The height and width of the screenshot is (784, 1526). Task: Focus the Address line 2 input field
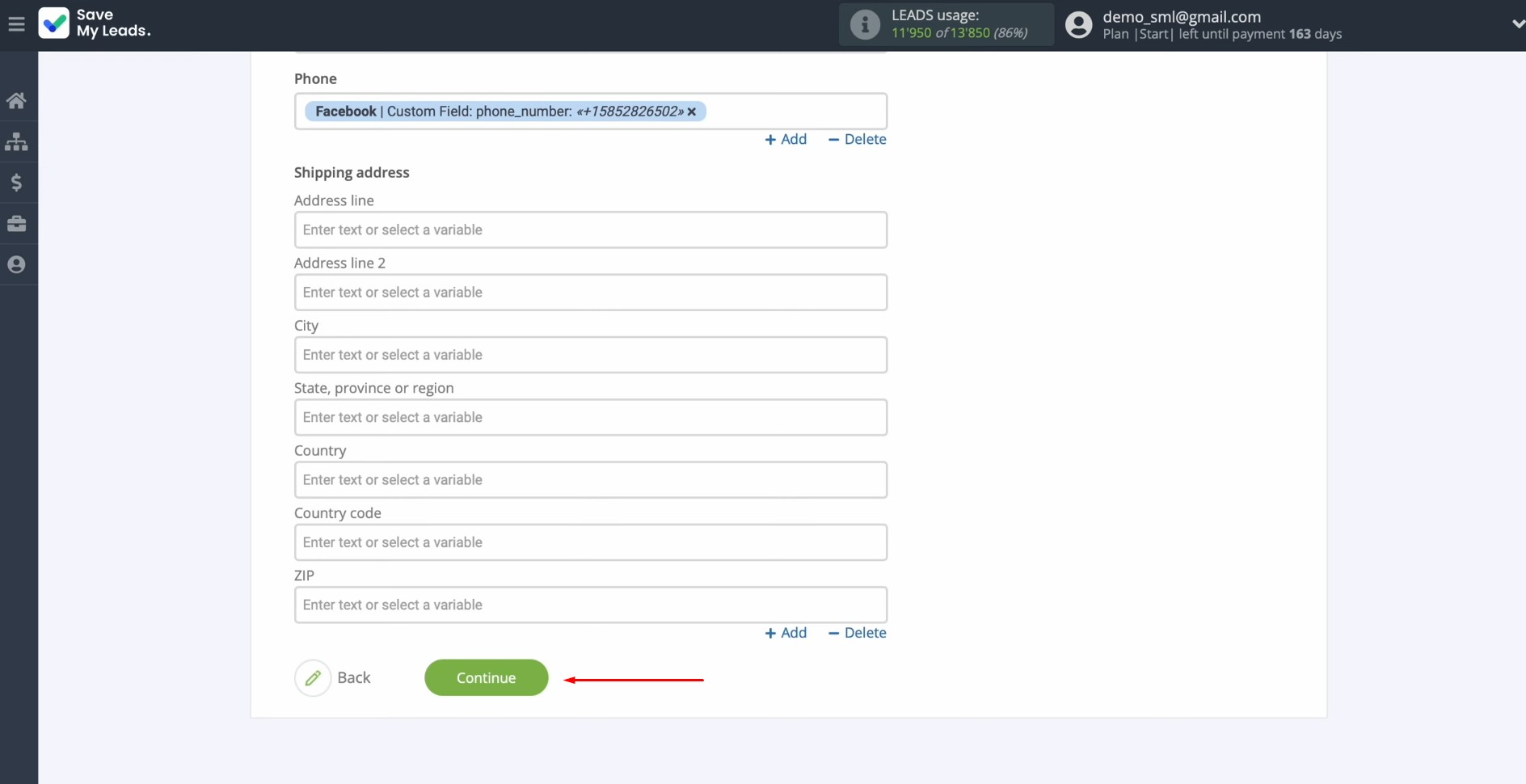pos(591,293)
